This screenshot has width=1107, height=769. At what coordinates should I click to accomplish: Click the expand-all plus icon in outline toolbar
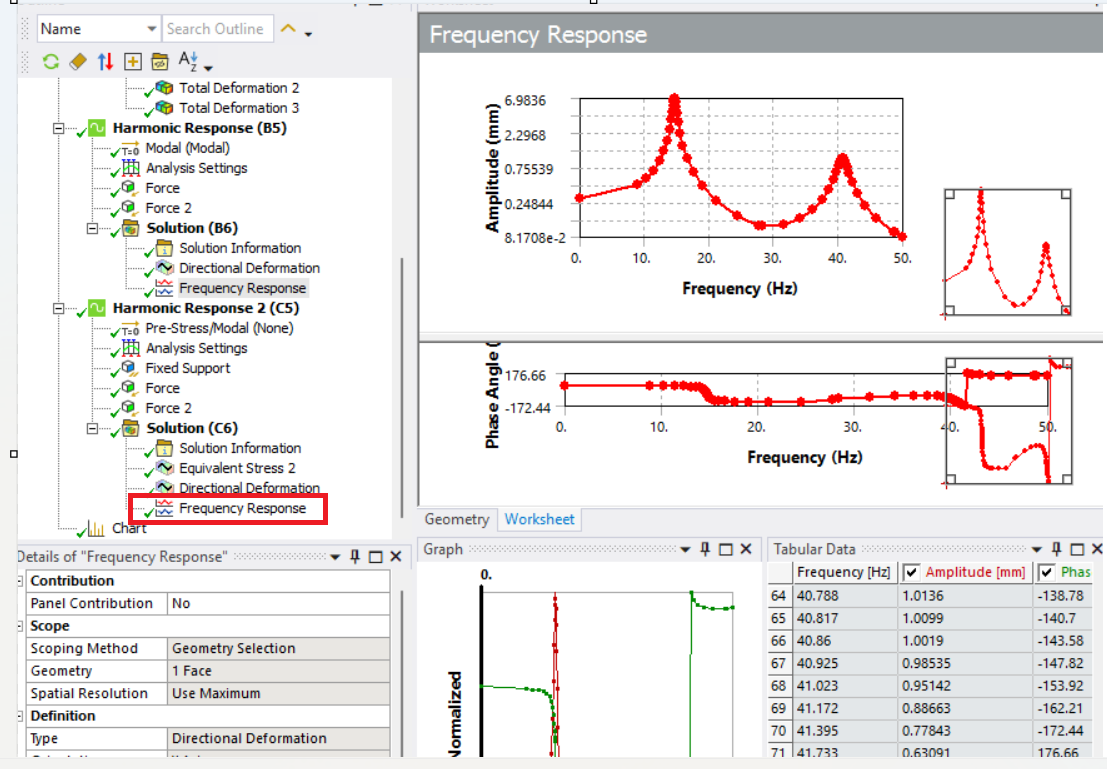point(133,62)
